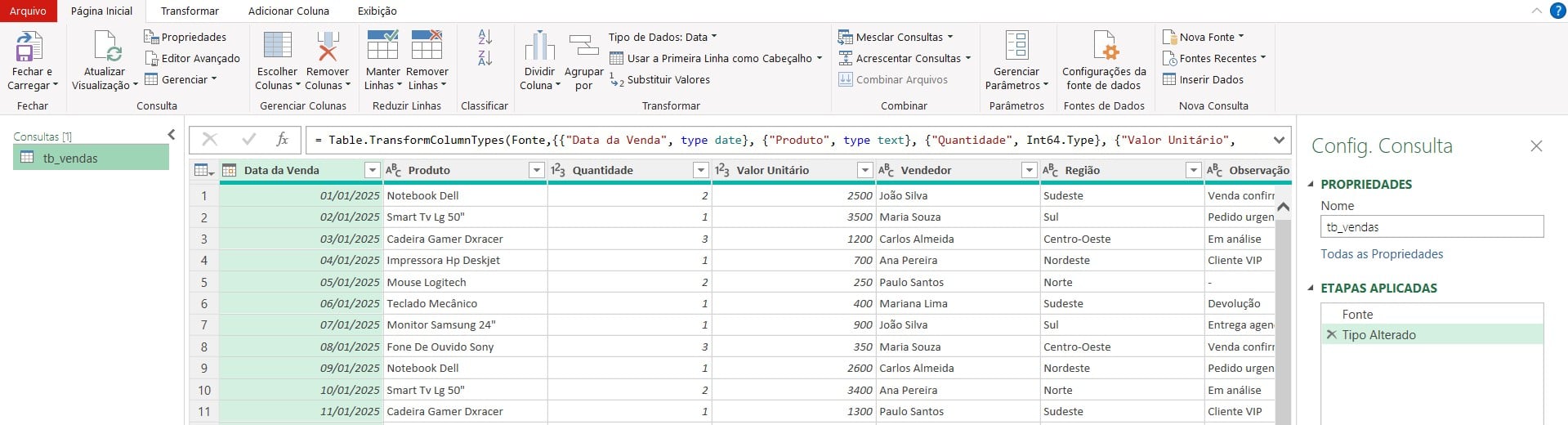1568x425 pixels.
Task: Open the Valor Unitário filter dropdown
Action: click(x=864, y=170)
